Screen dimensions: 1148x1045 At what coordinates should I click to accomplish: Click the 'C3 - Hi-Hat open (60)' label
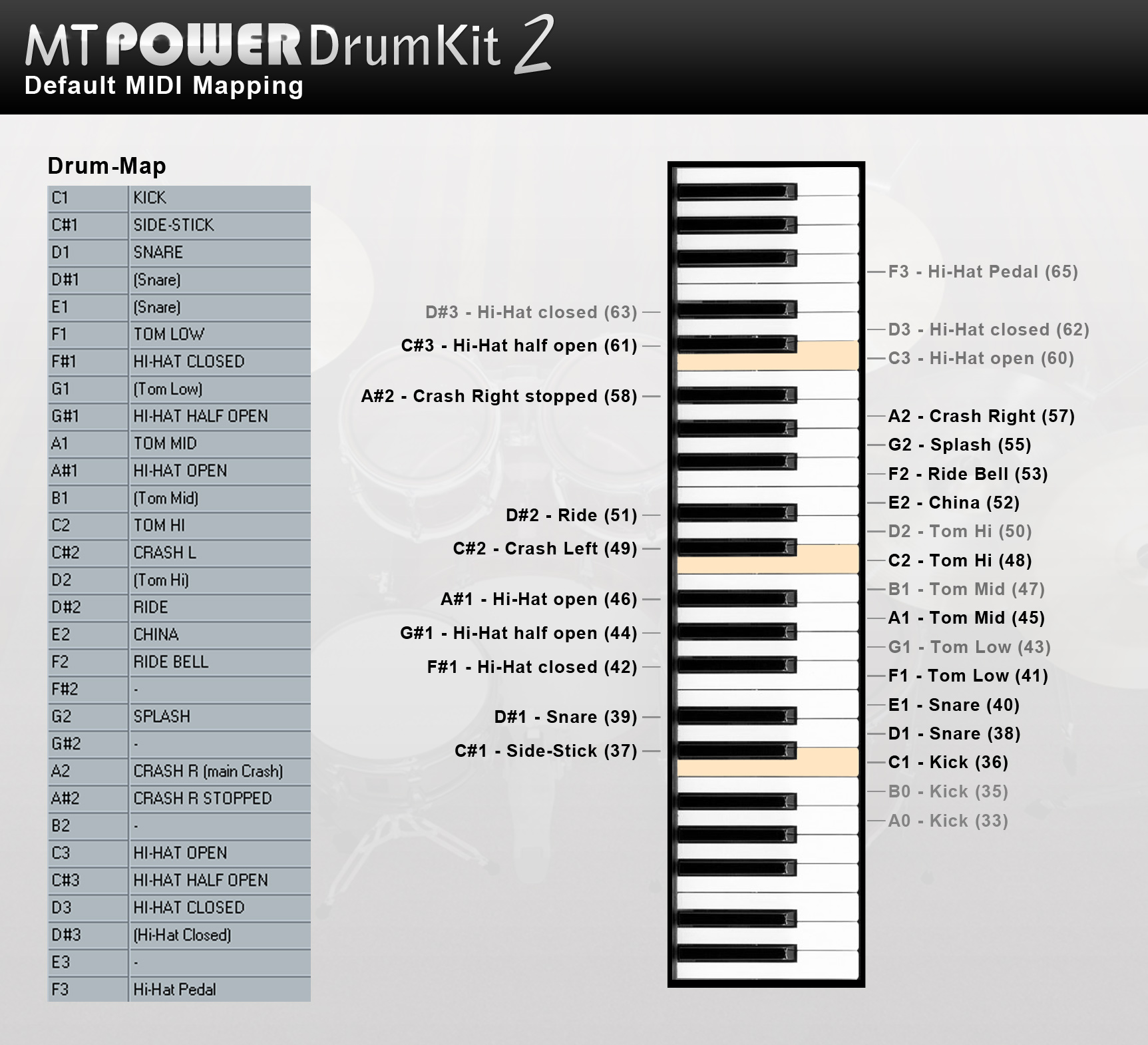pyautogui.click(x=981, y=358)
